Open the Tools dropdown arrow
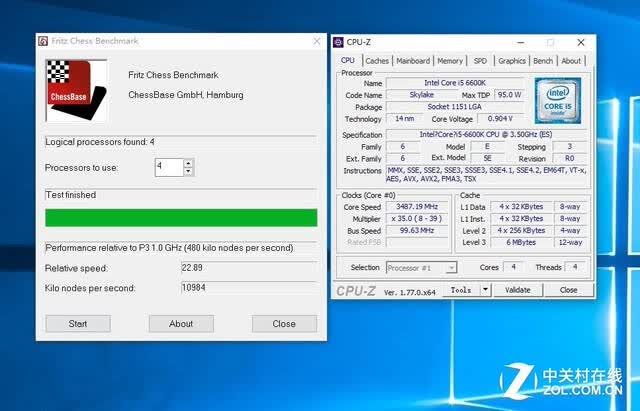 click(x=485, y=290)
